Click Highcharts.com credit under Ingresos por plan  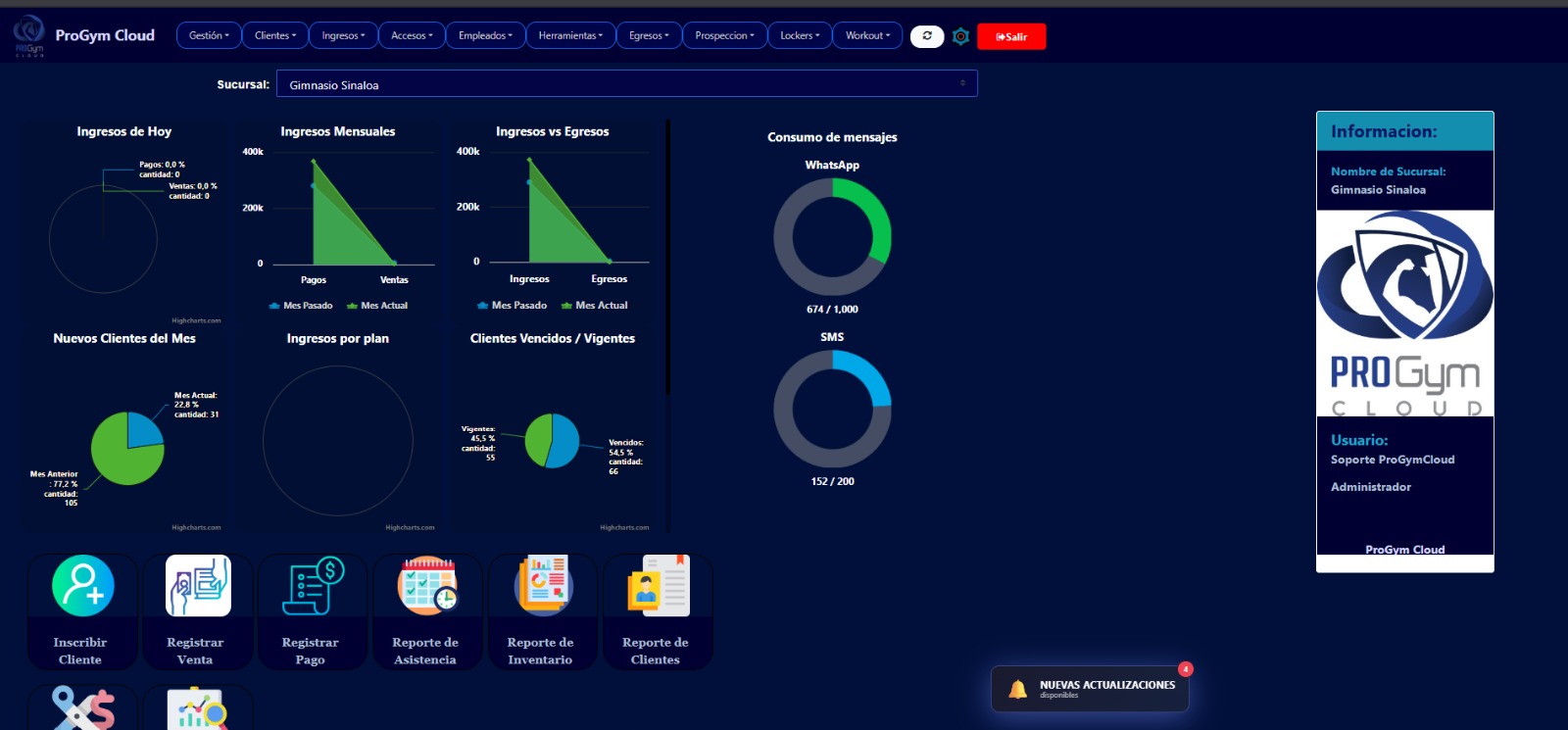pos(410,527)
